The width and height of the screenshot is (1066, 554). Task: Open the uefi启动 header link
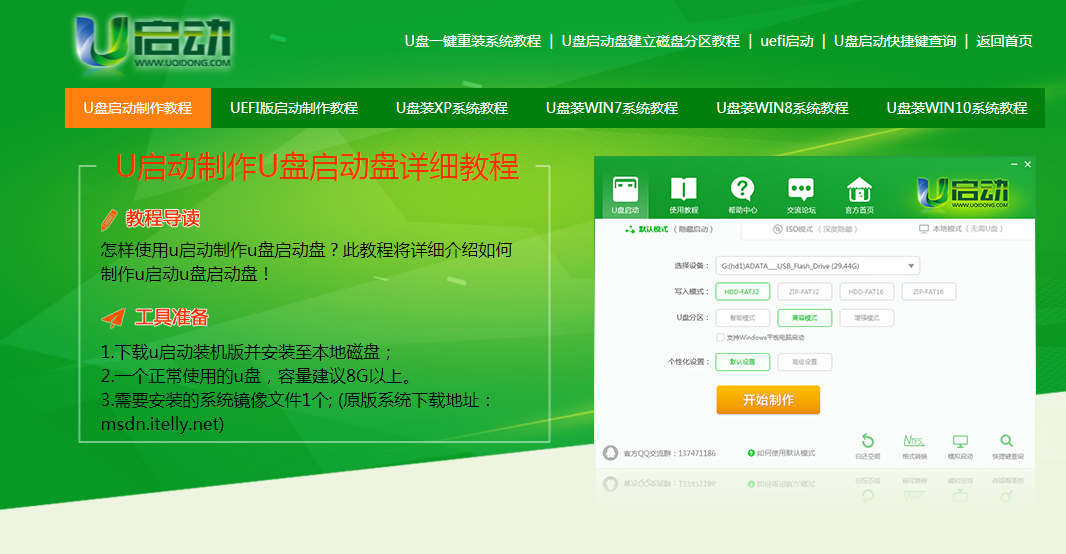pos(787,41)
